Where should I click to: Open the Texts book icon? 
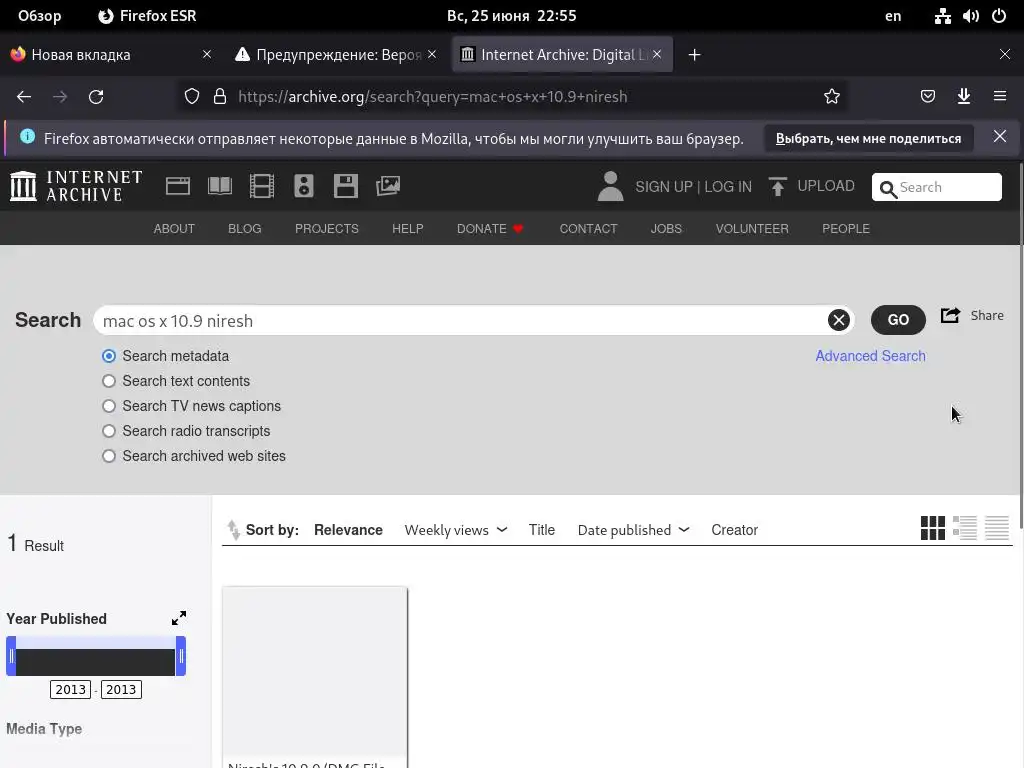[x=219, y=186]
